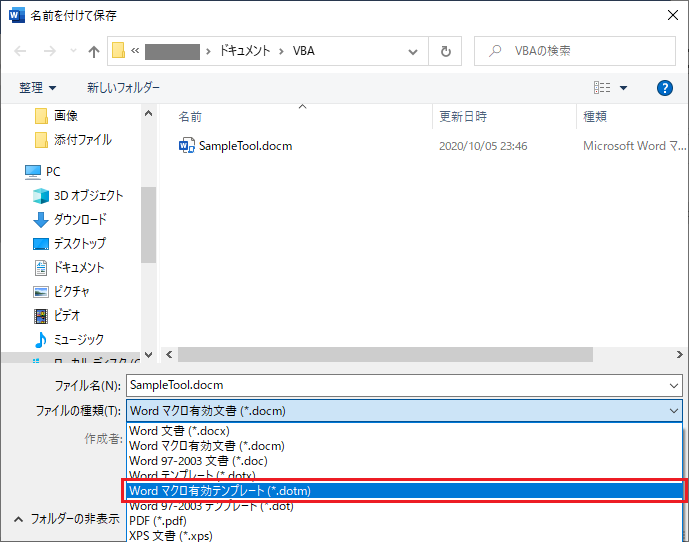Click the folder icon in address bar
The height and width of the screenshot is (542, 689).
(118, 51)
